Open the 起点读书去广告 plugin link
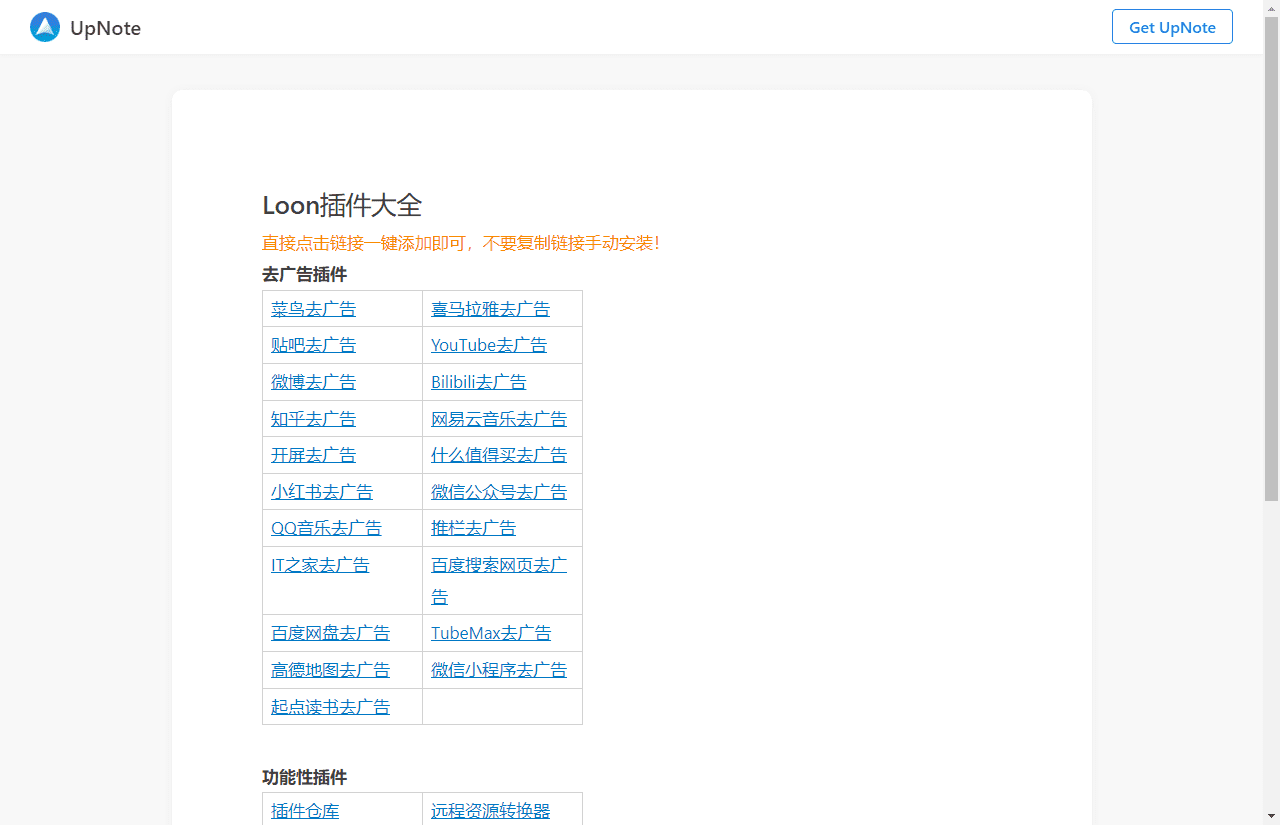The width and height of the screenshot is (1280, 825). (330, 706)
